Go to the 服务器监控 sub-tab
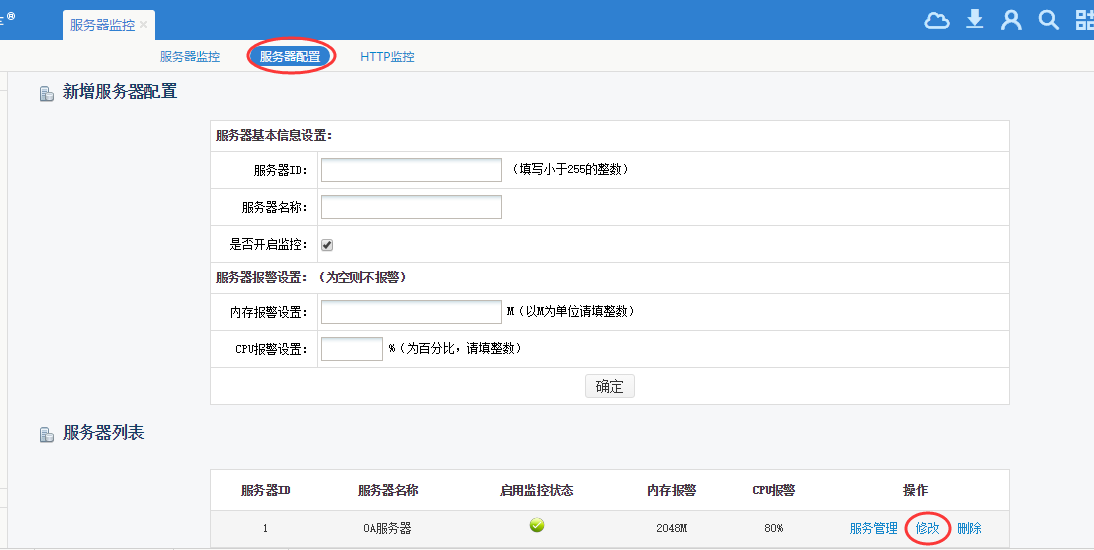This screenshot has width=1094, height=550. [x=190, y=57]
